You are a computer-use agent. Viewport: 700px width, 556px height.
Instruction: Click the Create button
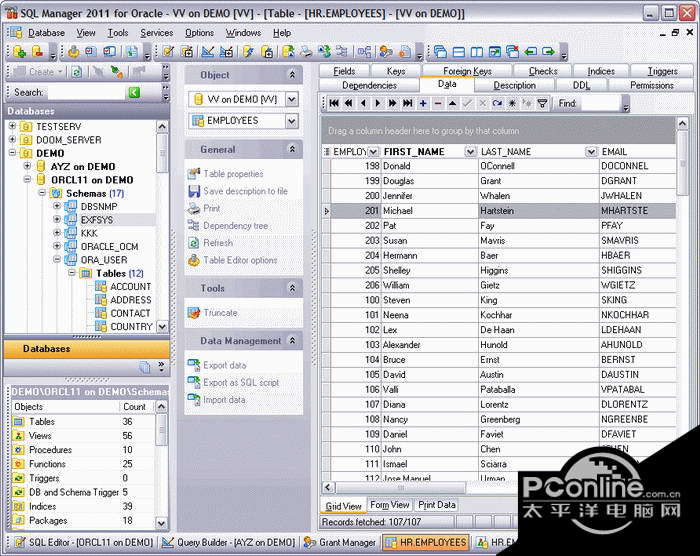[x=39, y=71]
